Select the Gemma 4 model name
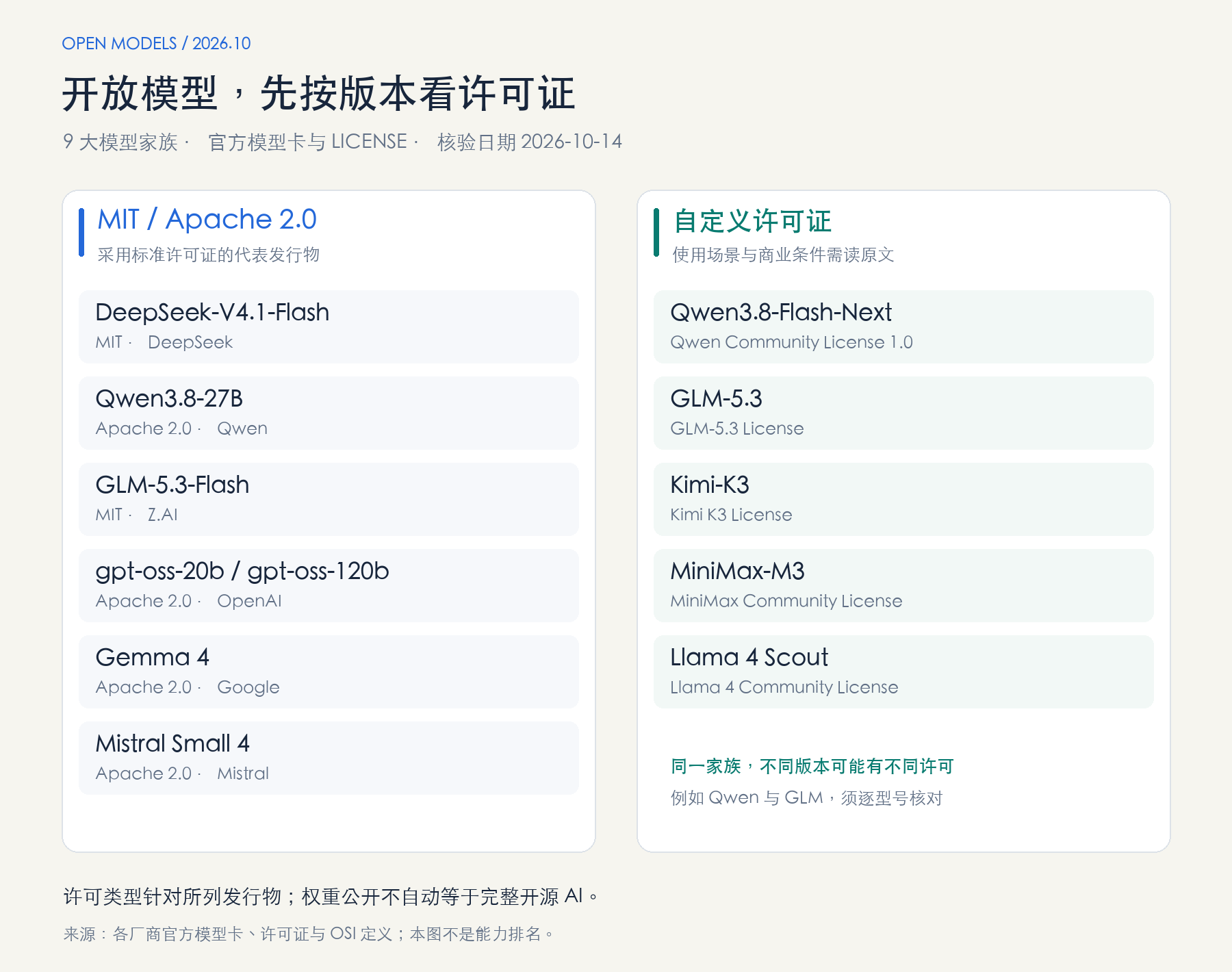This screenshot has width=1232, height=972. 153,657
